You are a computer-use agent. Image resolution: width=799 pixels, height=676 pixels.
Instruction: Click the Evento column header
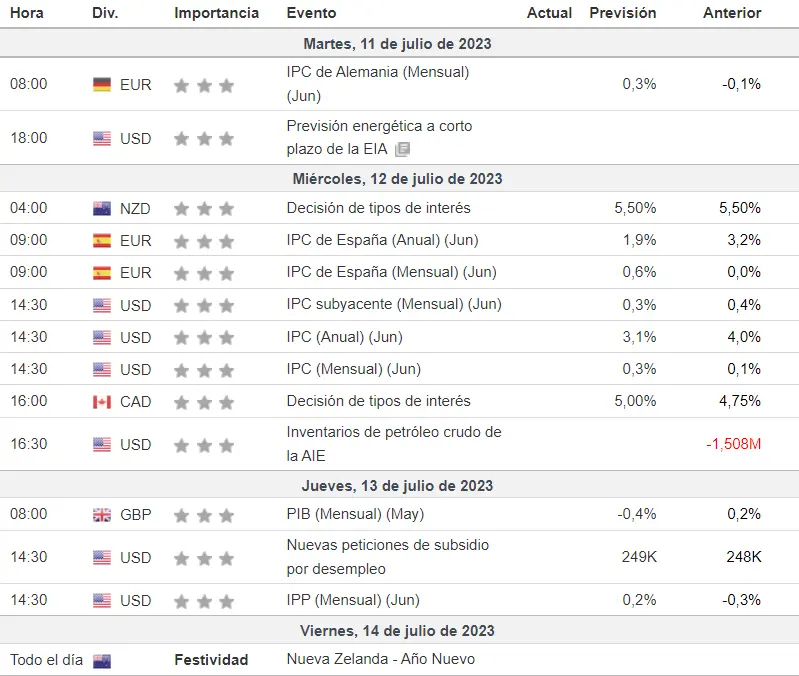[x=311, y=13]
